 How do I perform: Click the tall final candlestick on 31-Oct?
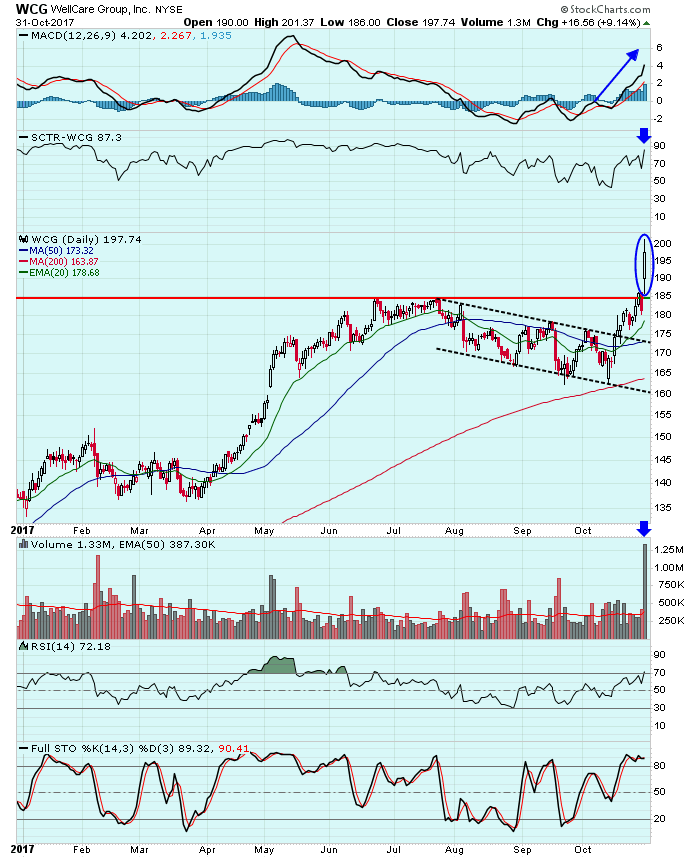[646, 266]
